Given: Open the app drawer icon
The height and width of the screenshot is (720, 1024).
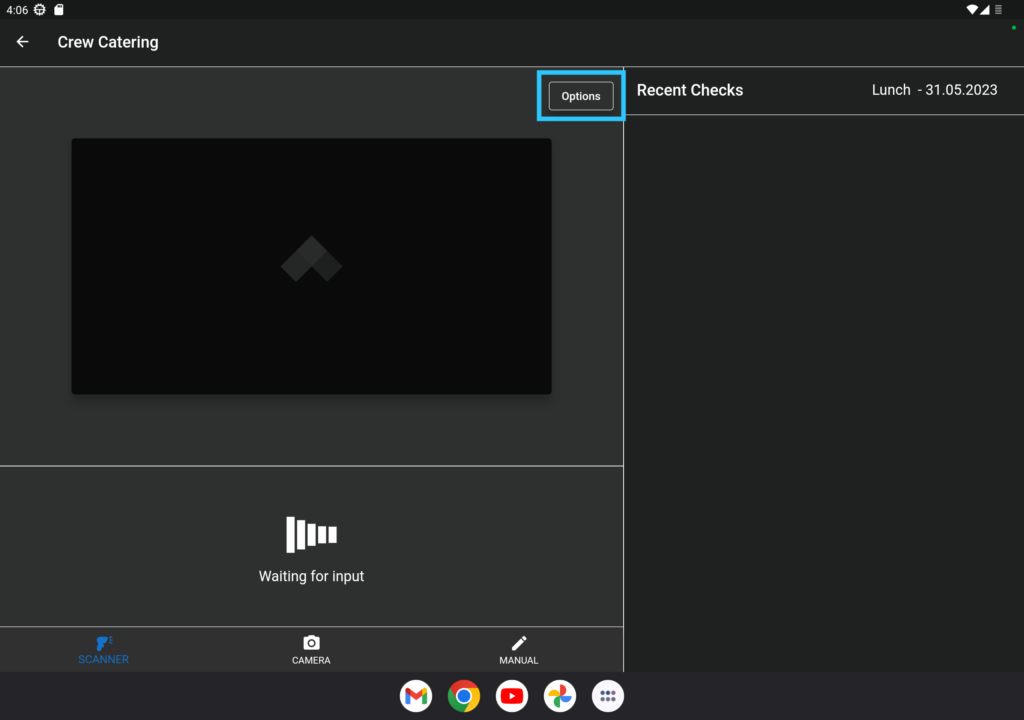Looking at the screenshot, I should 608,696.
